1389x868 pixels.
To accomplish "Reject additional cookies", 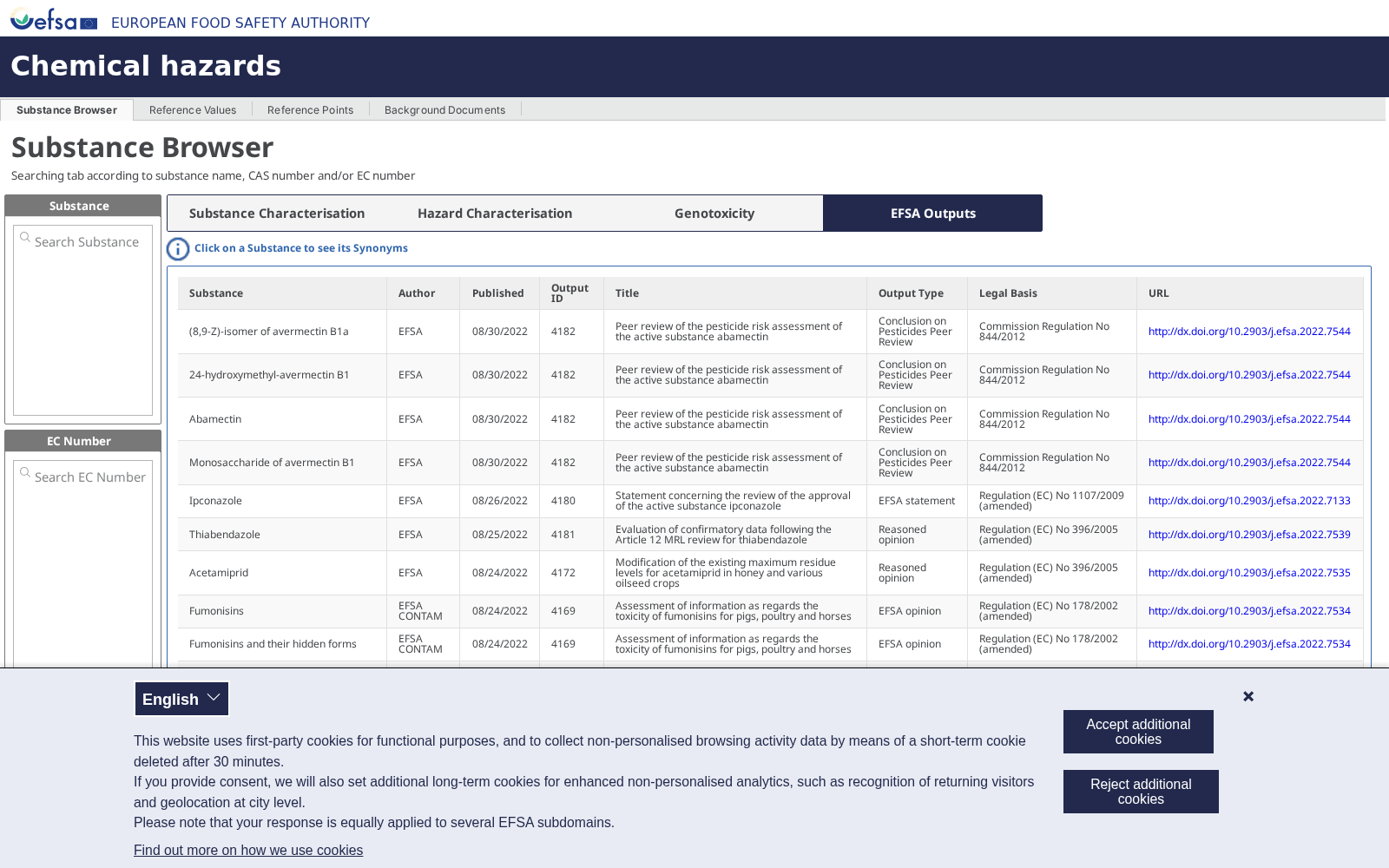I will coord(1141,792).
